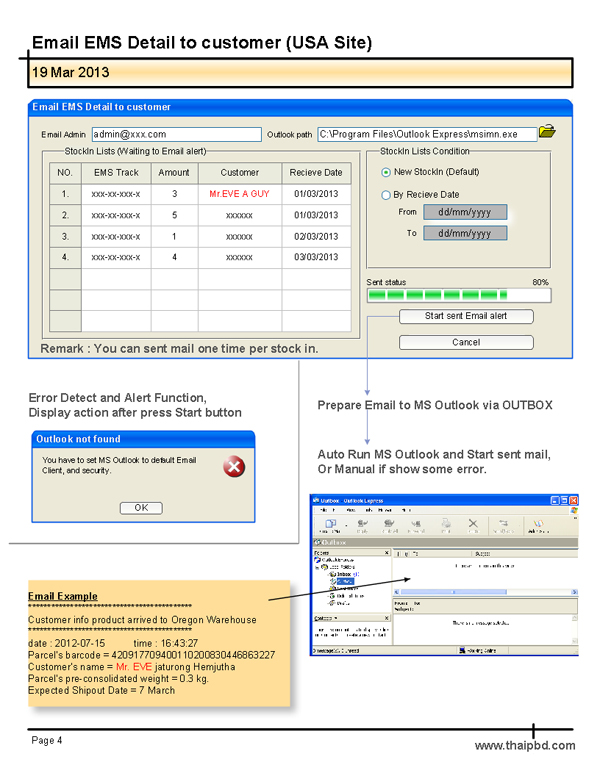Click row number 4. cell
The image size is (600, 776).
[65, 257]
